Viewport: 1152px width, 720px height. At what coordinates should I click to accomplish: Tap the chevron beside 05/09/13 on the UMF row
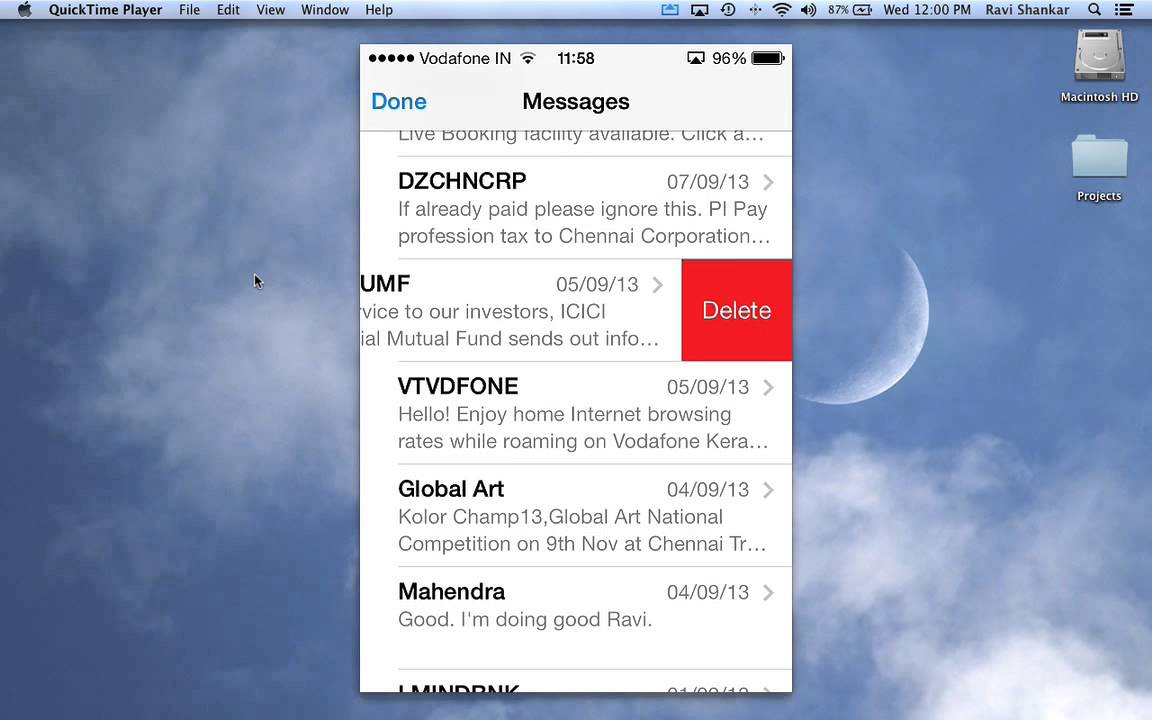[x=658, y=284]
